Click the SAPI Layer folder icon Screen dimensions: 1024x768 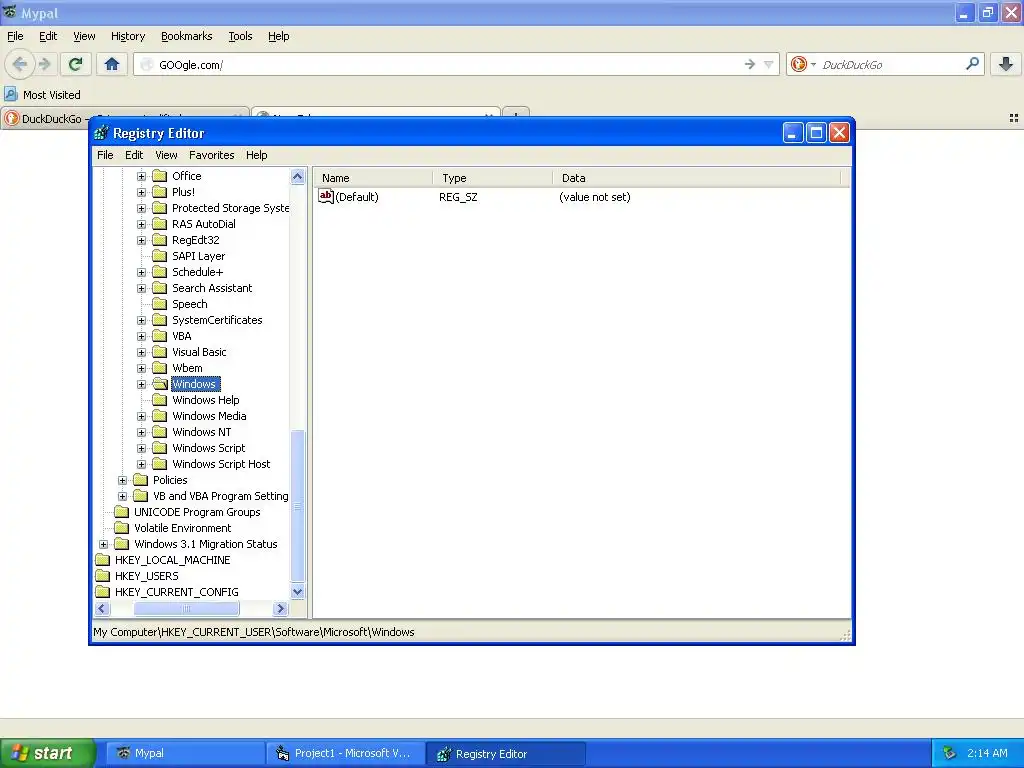pos(160,256)
